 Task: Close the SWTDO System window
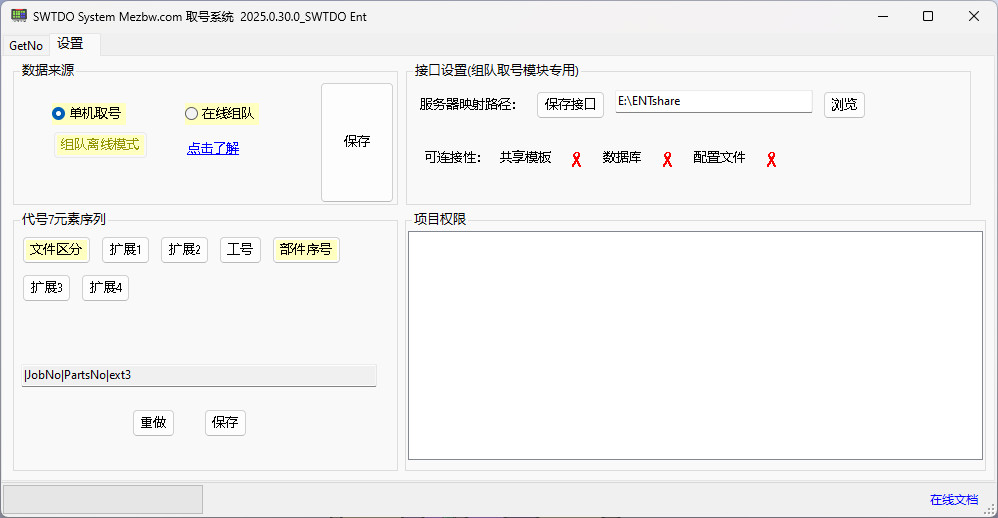pyautogui.click(x=974, y=16)
